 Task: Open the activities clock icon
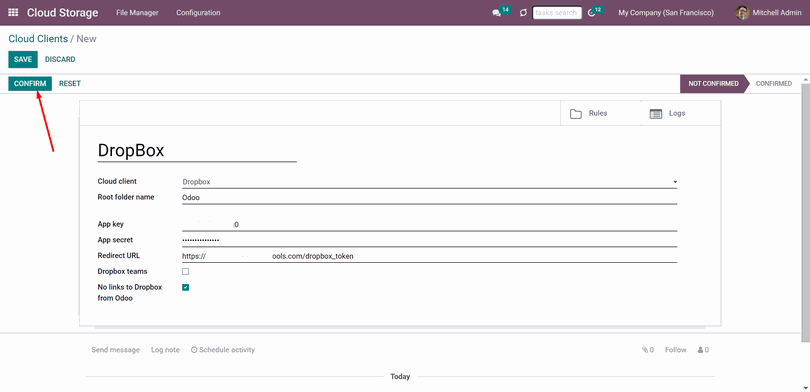point(591,13)
